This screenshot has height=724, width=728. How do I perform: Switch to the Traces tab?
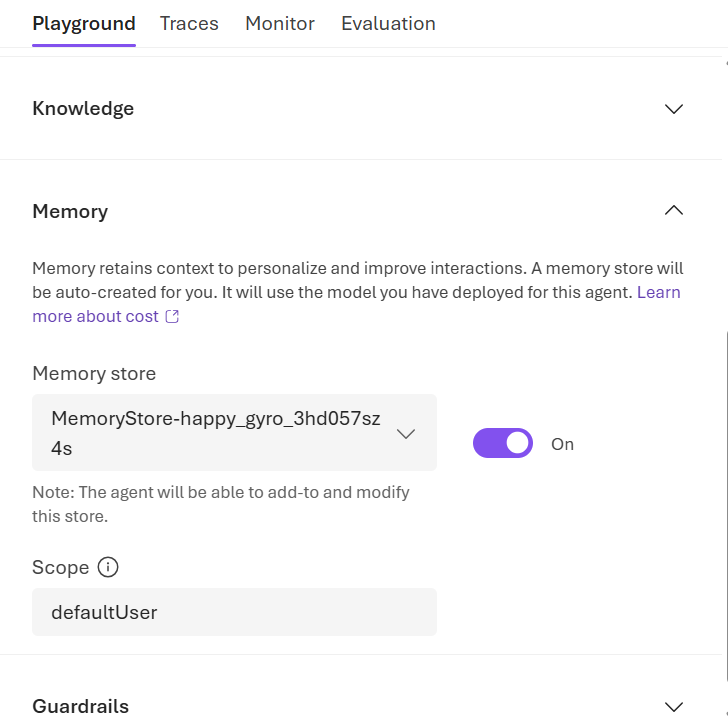189,23
